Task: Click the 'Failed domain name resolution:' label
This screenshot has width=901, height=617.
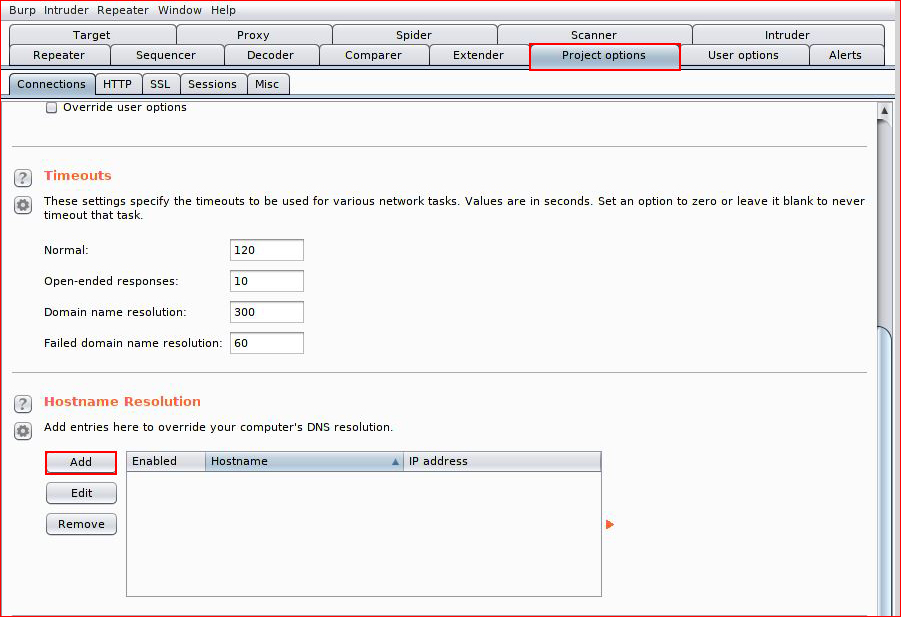Action: (x=133, y=343)
